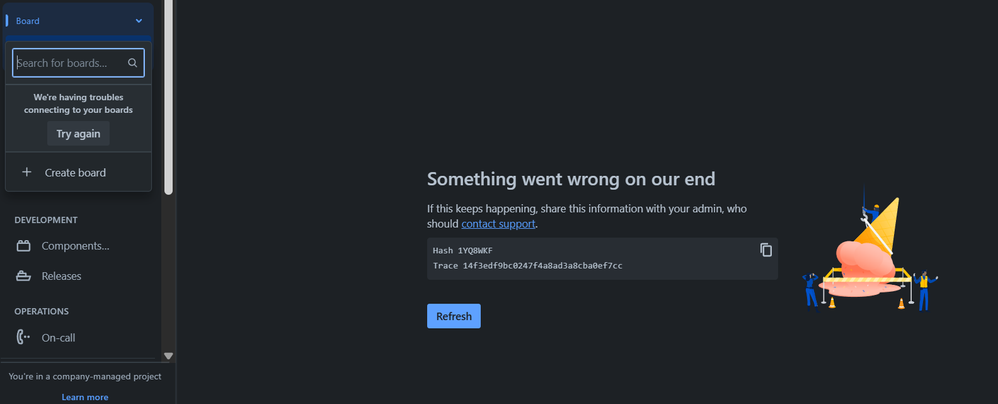Click the Releases ship icon
The height and width of the screenshot is (404, 998).
[x=24, y=276]
